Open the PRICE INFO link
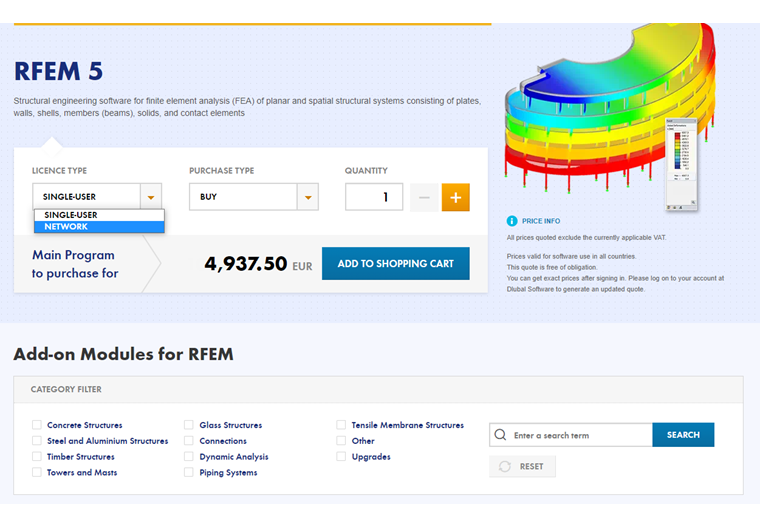Image resolution: width=760 pixels, height=527 pixels. tap(541, 221)
